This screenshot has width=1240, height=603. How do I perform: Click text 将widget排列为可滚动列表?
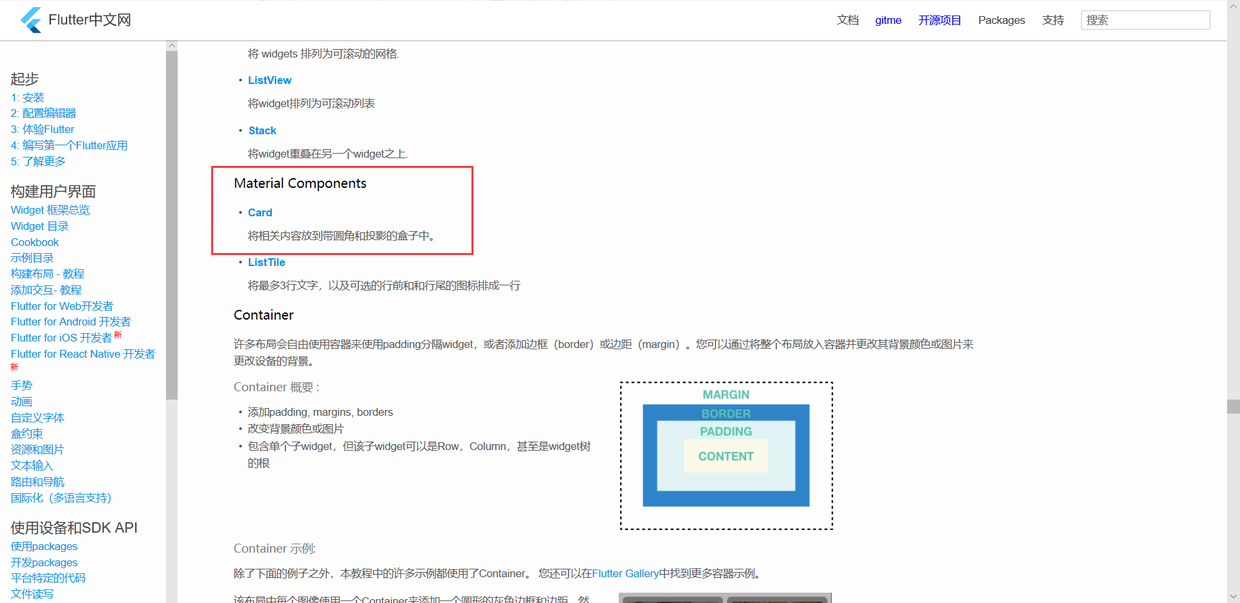(x=312, y=103)
